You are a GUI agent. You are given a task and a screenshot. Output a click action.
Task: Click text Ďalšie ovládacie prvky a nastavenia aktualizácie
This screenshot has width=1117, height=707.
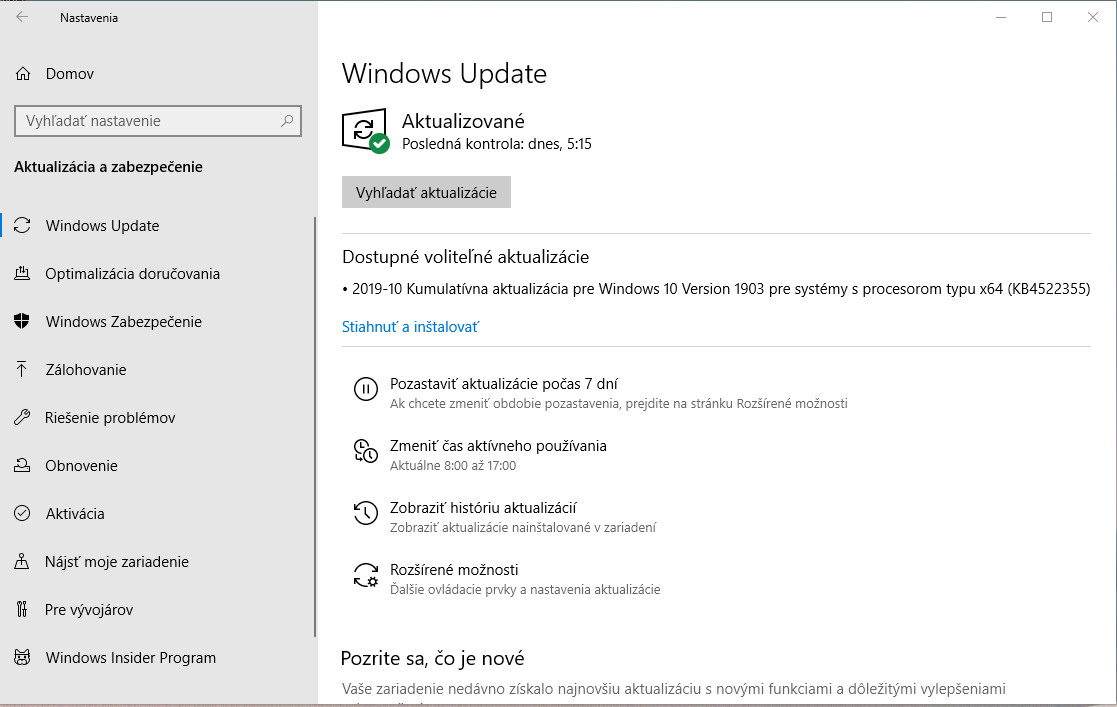pyautogui.click(x=525, y=589)
